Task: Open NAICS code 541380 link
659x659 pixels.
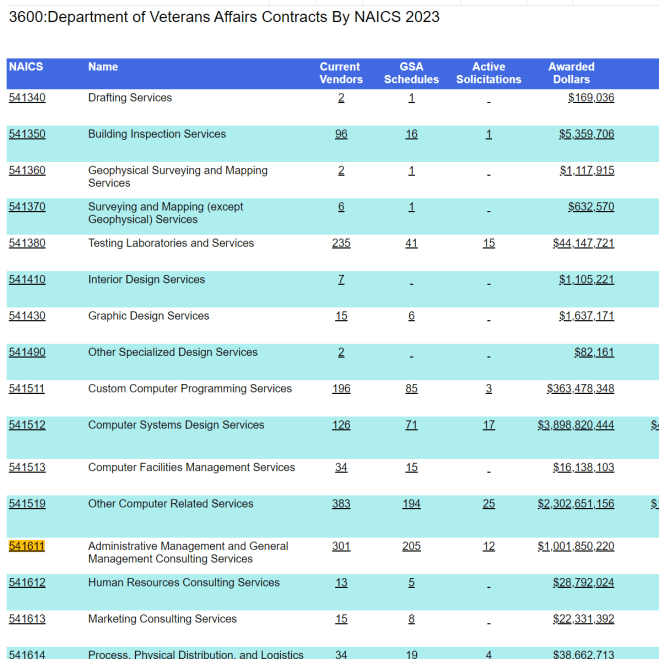Action: [x=27, y=243]
